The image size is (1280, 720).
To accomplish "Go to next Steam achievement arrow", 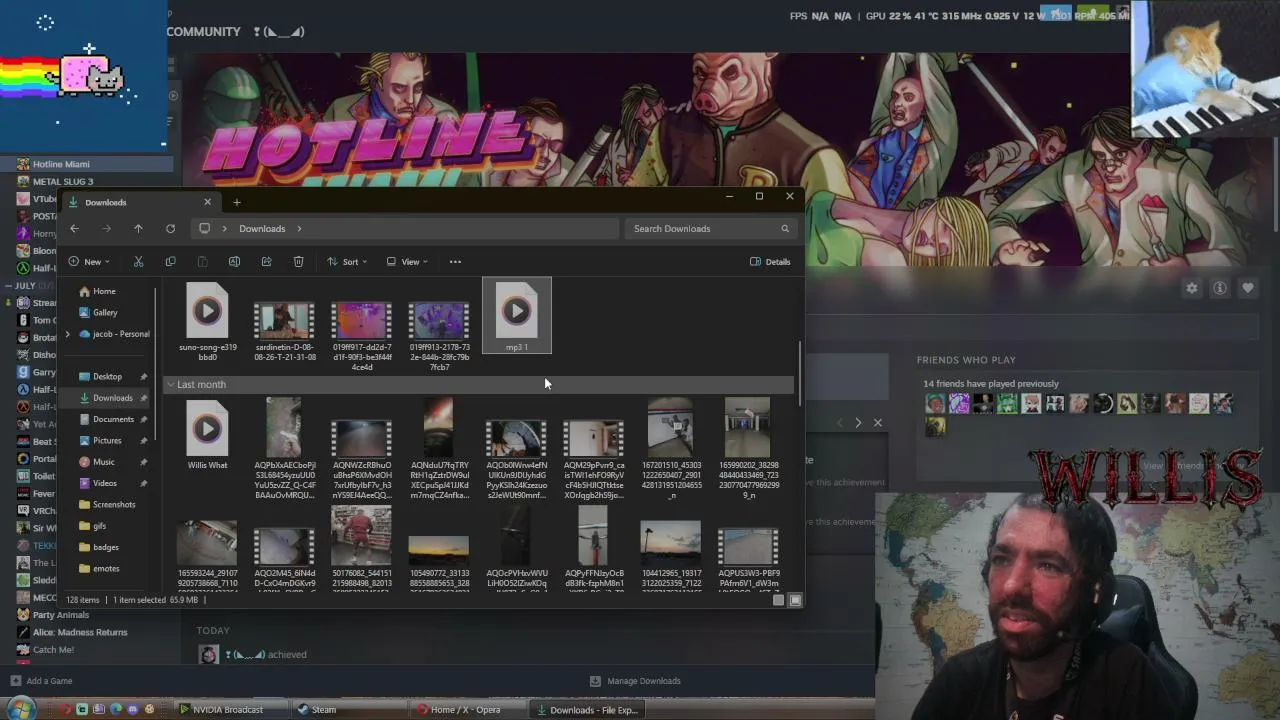I will pos(857,422).
